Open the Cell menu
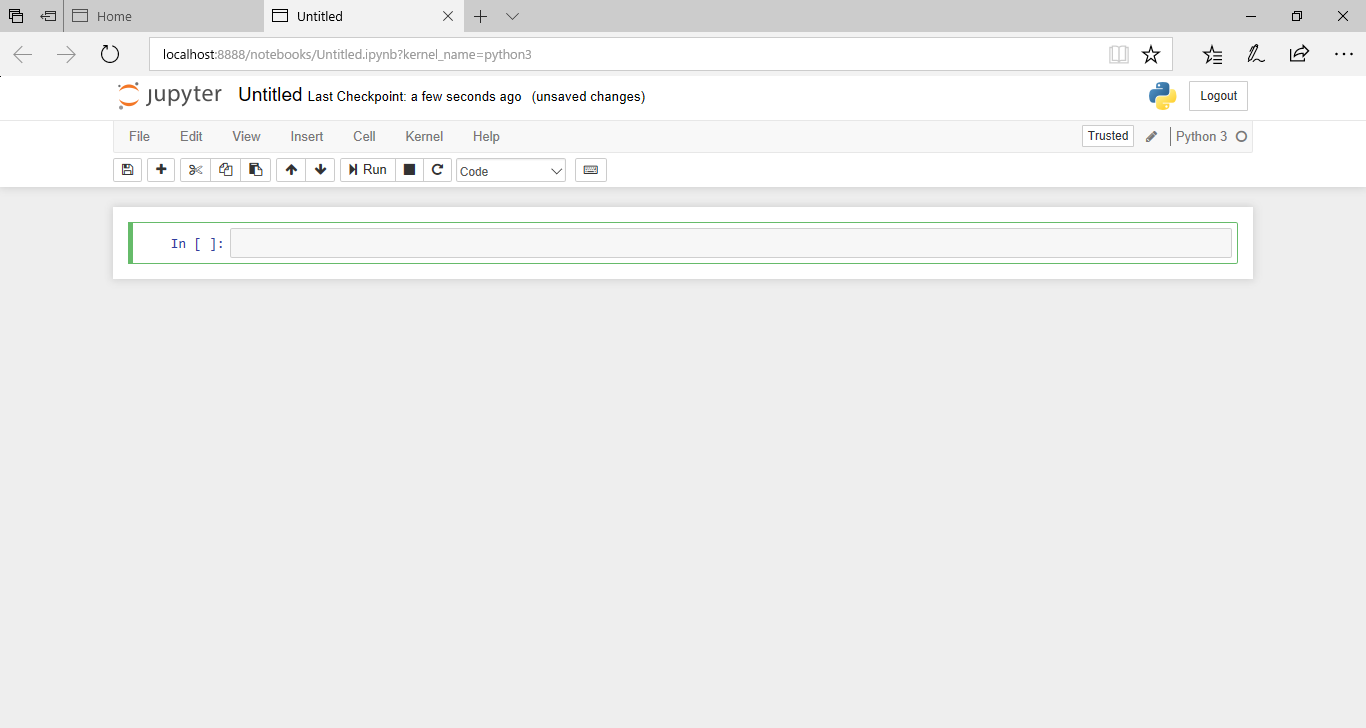 (x=363, y=136)
